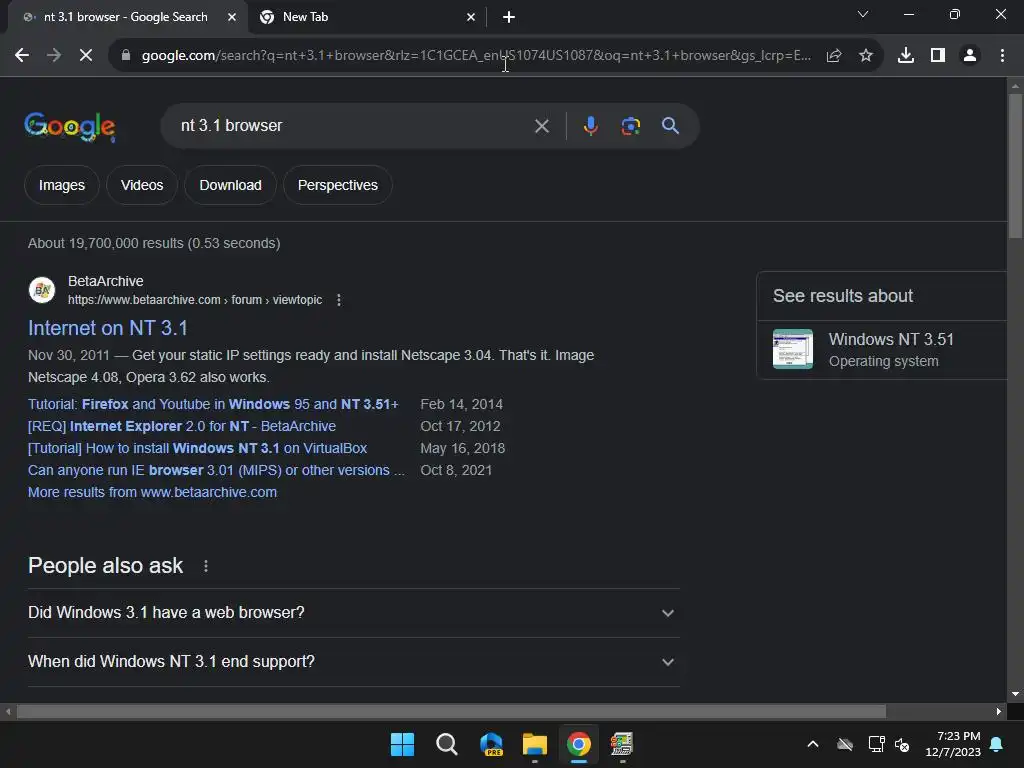Click the scroll right arrow
The height and width of the screenshot is (768, 1024).
pos(999,711)
